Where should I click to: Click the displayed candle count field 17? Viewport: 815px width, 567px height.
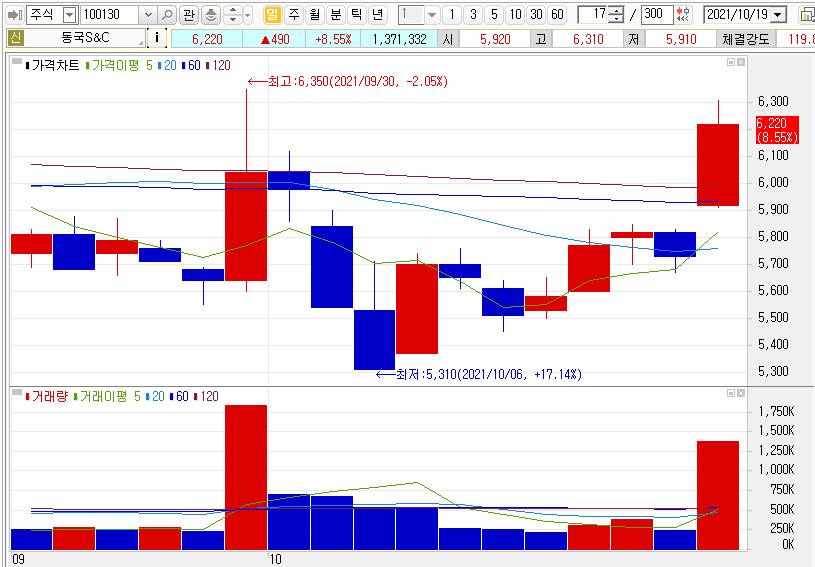click(x=593, y=15)
